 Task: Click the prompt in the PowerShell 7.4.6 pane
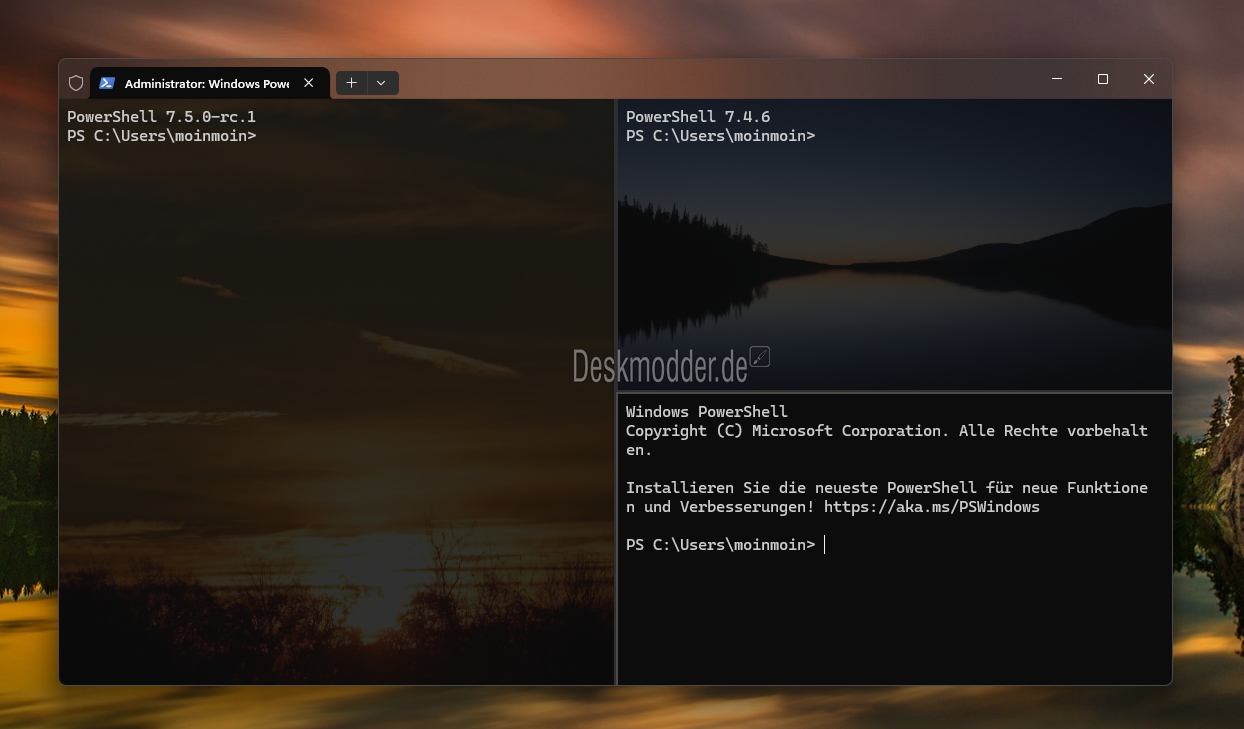pyautogui.click(x=720, y=136)
